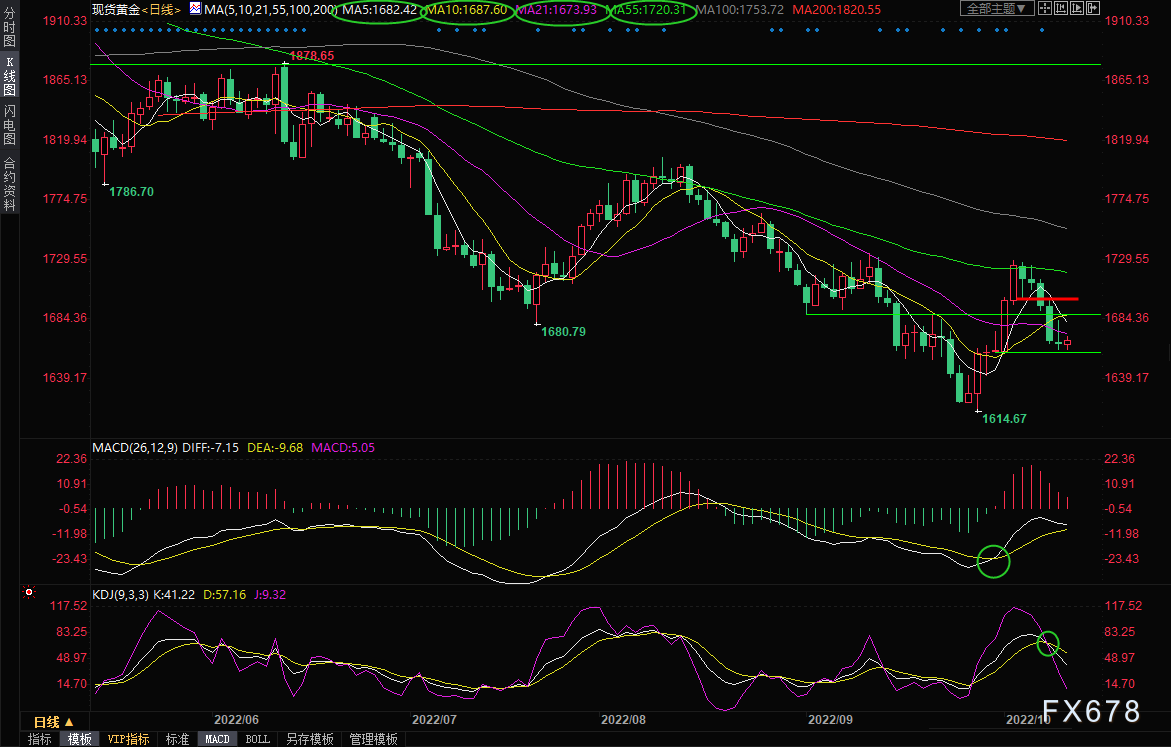Click the 现货黄金 chart title
This screenshot has width=1171, height=747.
pos(116,10)
